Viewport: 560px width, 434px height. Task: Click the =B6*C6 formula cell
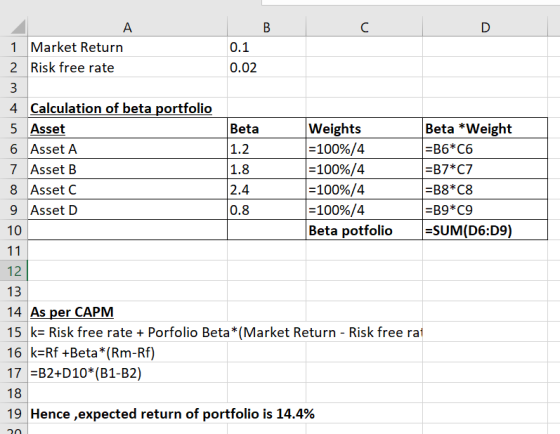(485, 149)
